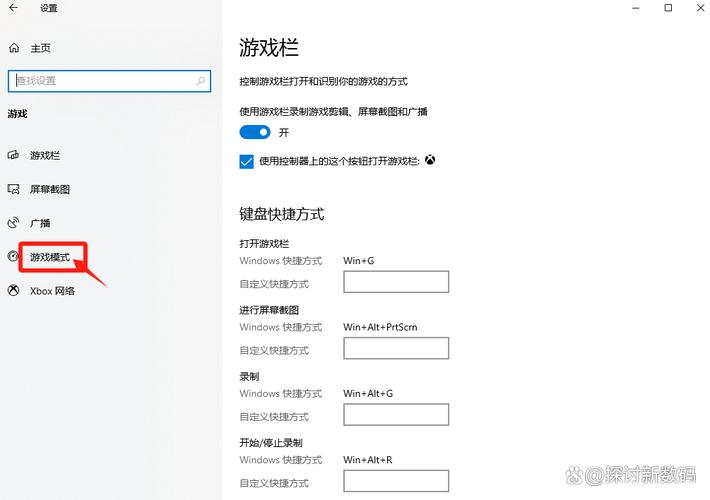
Task: Click the 游戏 category heading in sidebar
Action: tap(17, 114)
